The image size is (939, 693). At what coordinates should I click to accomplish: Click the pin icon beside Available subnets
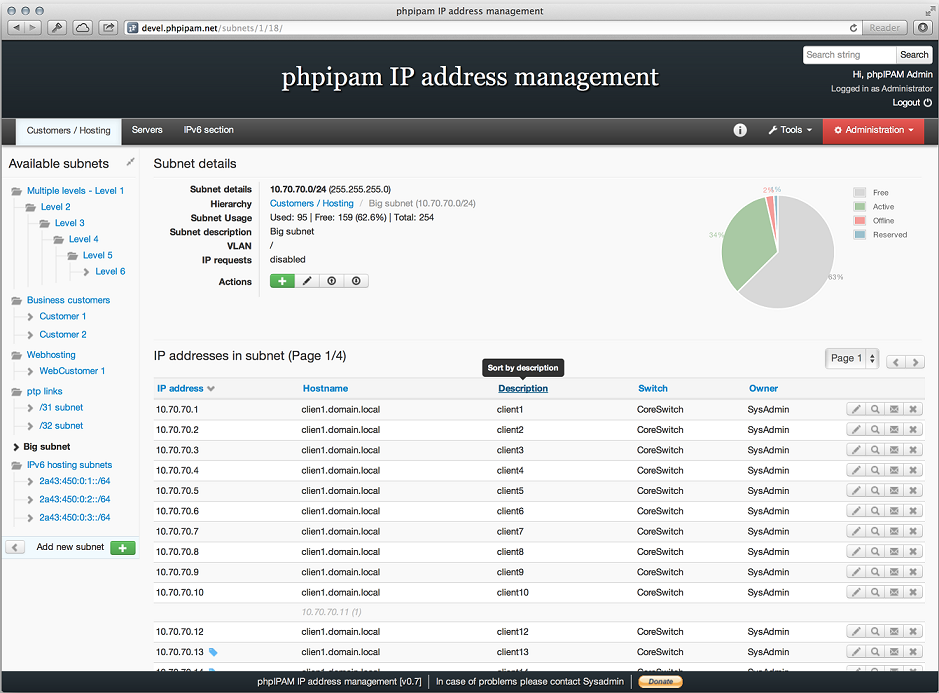[x=130, y=162]
